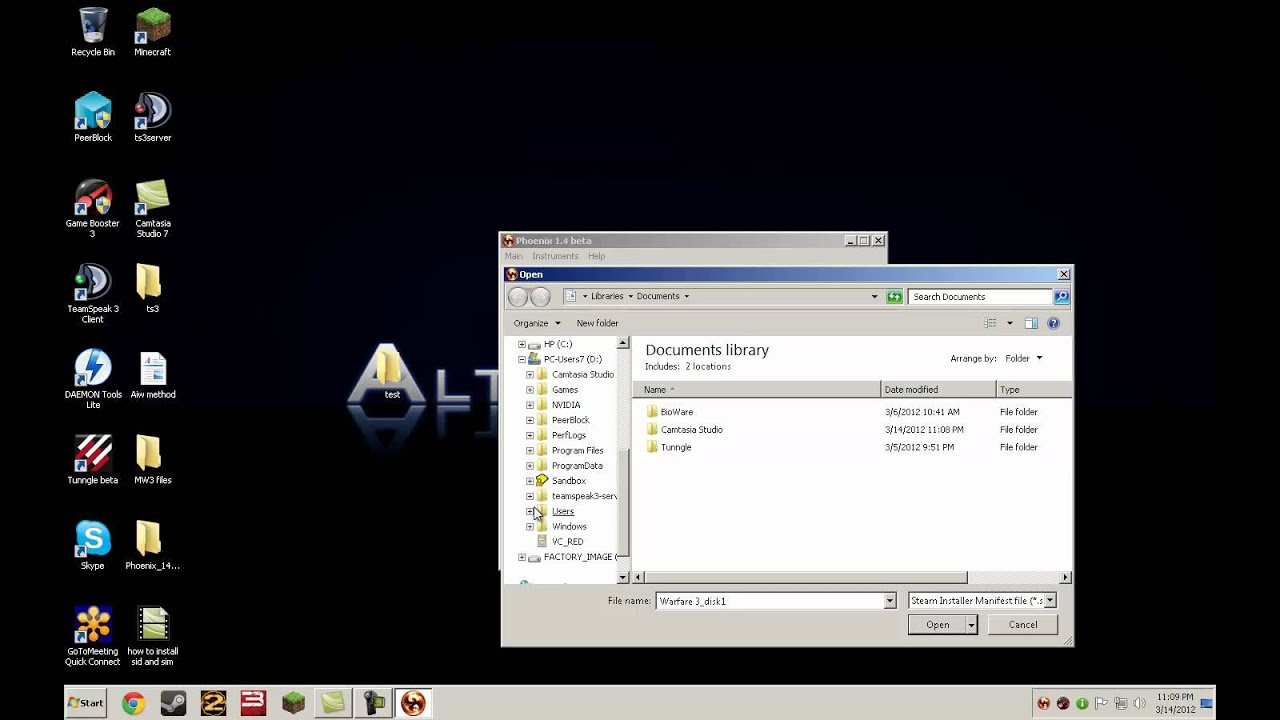Expand the FACTORY_IMAGE drive node
1280x720 pixels.
coord(521,557)
